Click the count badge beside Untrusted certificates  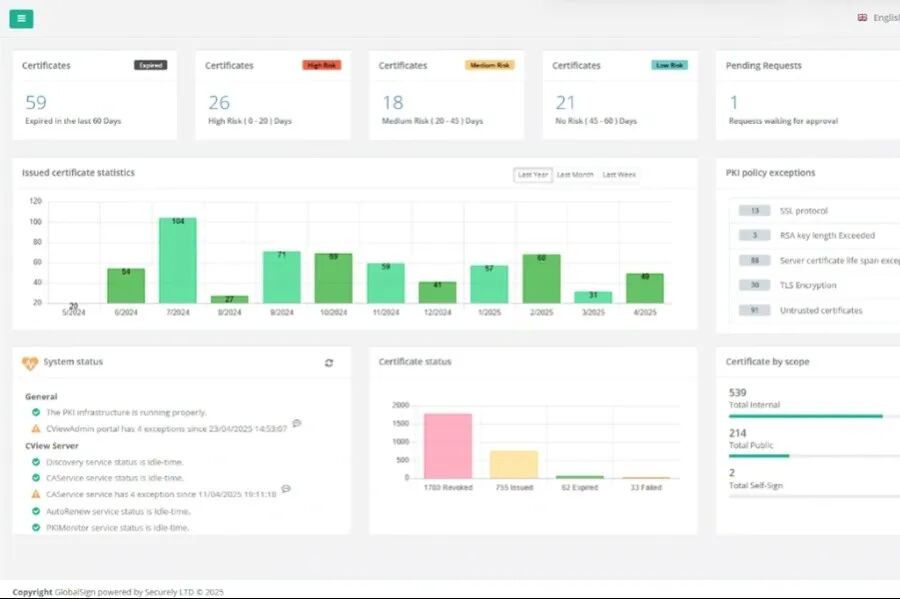pyautogui.click(x=754, y=310)
